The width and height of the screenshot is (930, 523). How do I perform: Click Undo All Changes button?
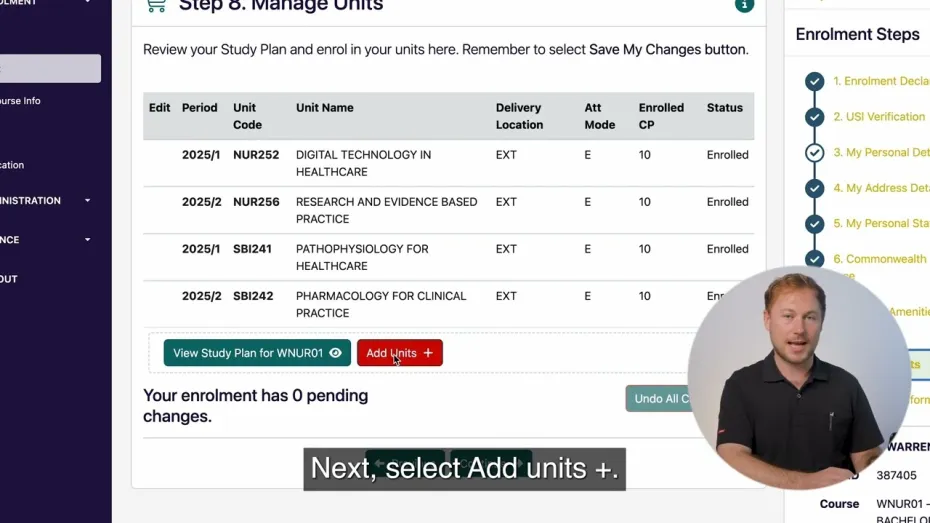click(660, 399)
